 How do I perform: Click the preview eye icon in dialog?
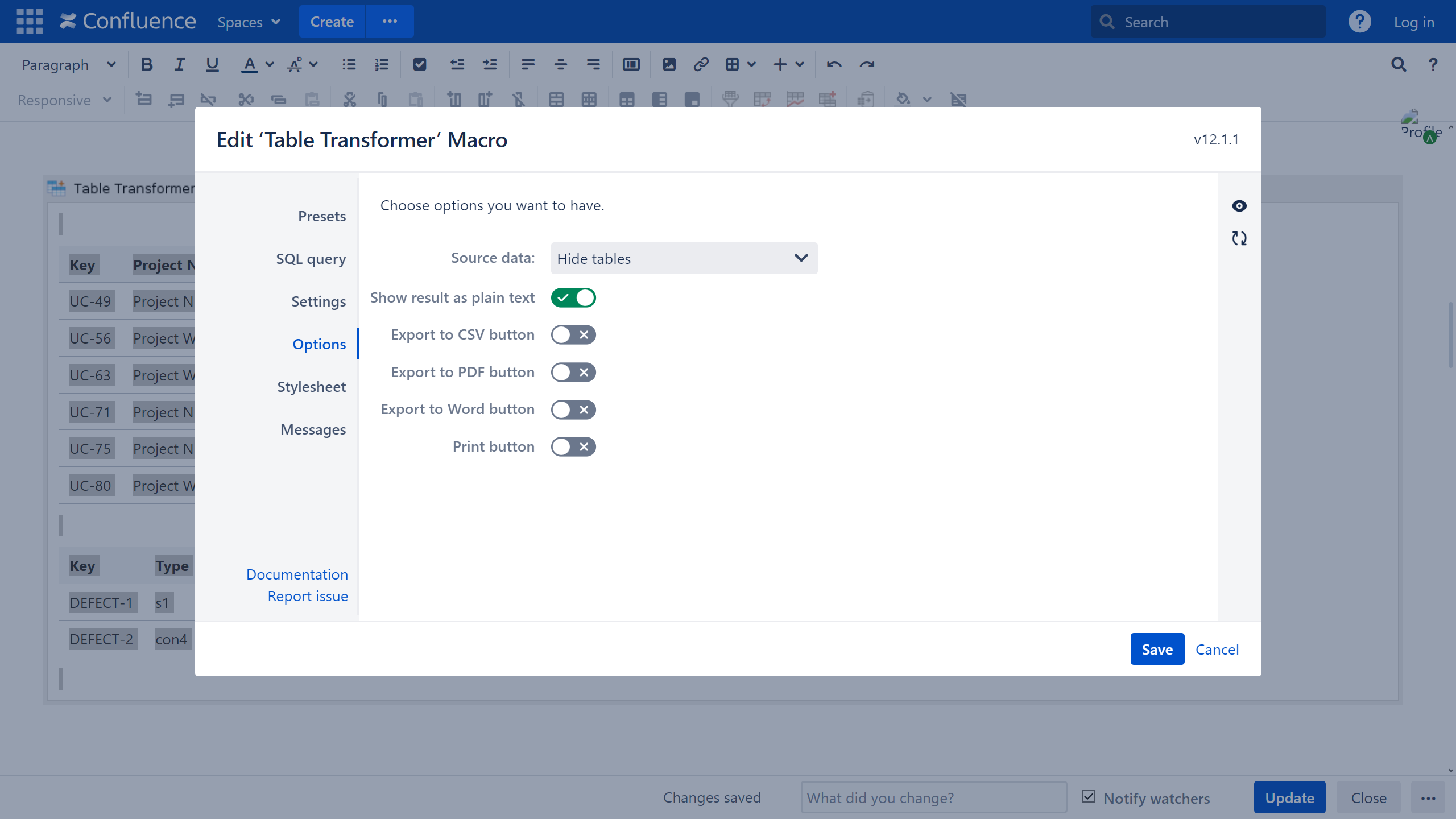pyautogui.click(x=1239, y=206)
